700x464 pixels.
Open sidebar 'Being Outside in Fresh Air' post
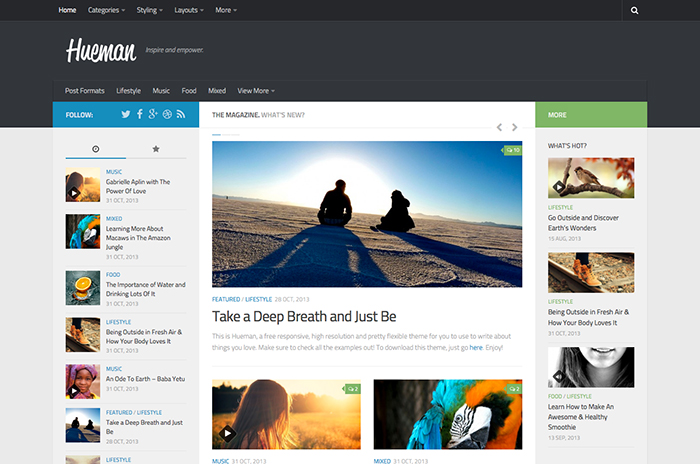(x=144, y=336)
